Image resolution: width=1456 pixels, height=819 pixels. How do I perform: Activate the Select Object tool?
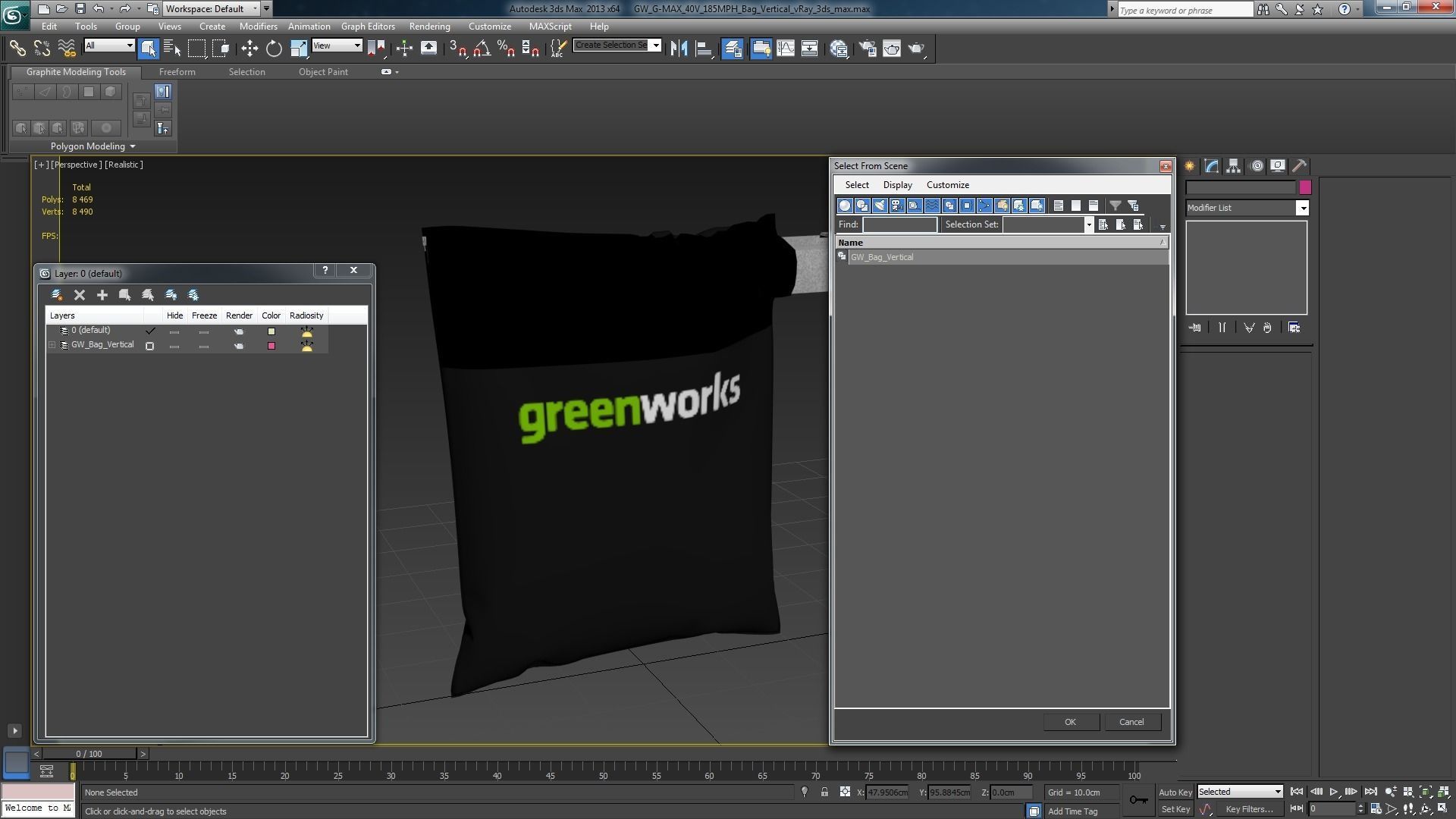149,49
